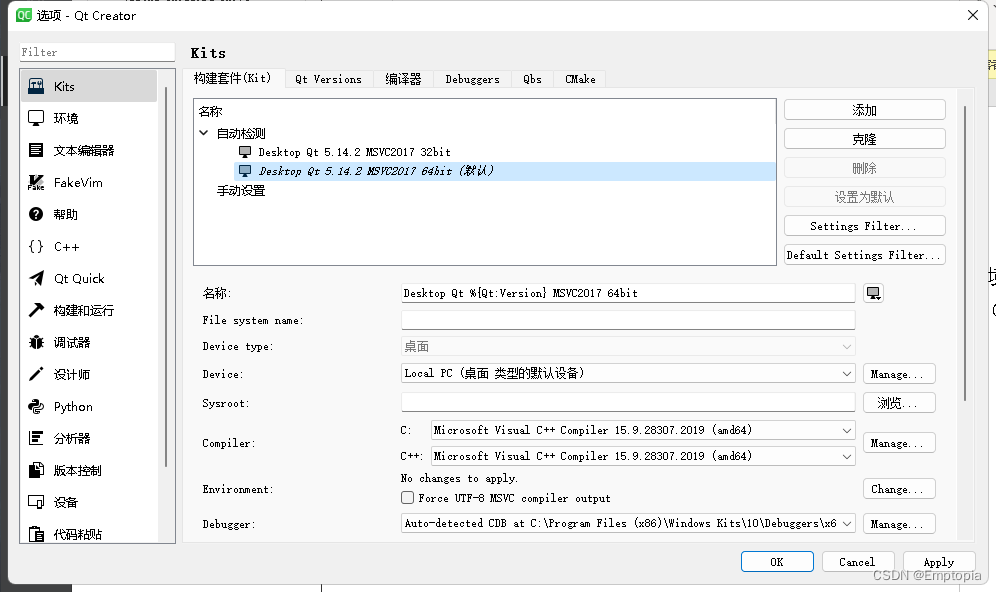The image size is (996, 592).
Task: Focus the Filter search field
Action: pos(97,52)
